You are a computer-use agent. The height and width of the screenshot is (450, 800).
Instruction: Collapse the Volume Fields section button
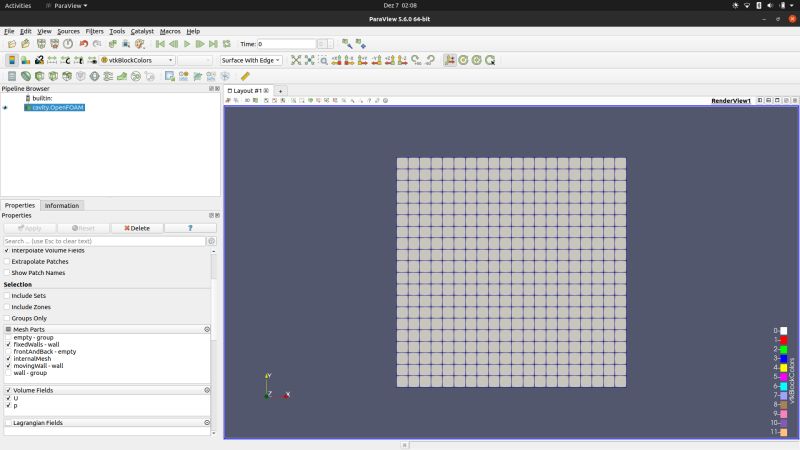click(207, 390)
